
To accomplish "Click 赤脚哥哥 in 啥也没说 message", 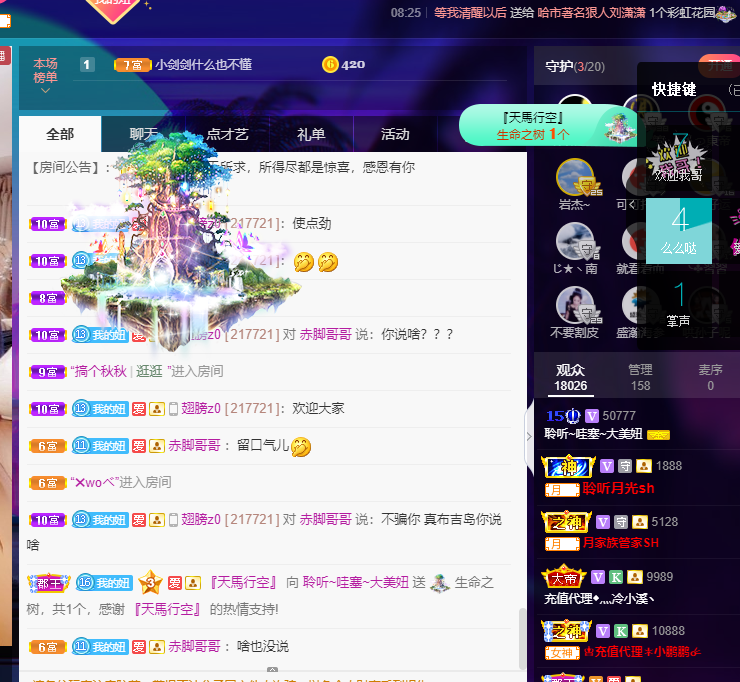I will 194,646.
